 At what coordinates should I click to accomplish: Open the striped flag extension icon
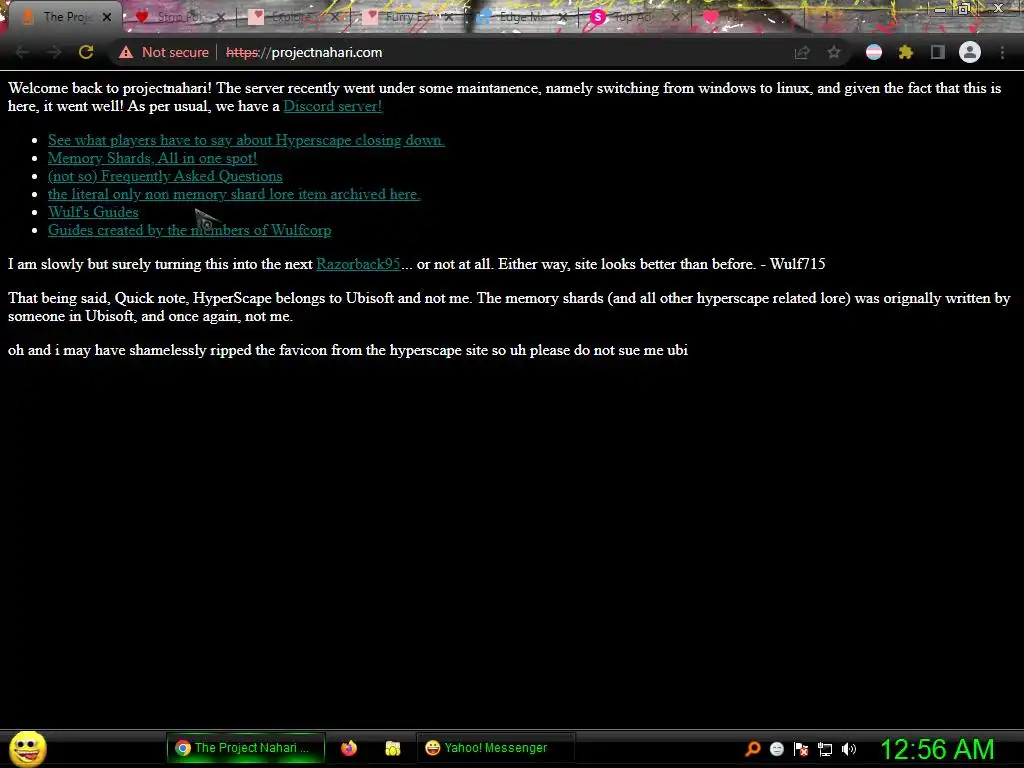[x=874, y=52]
